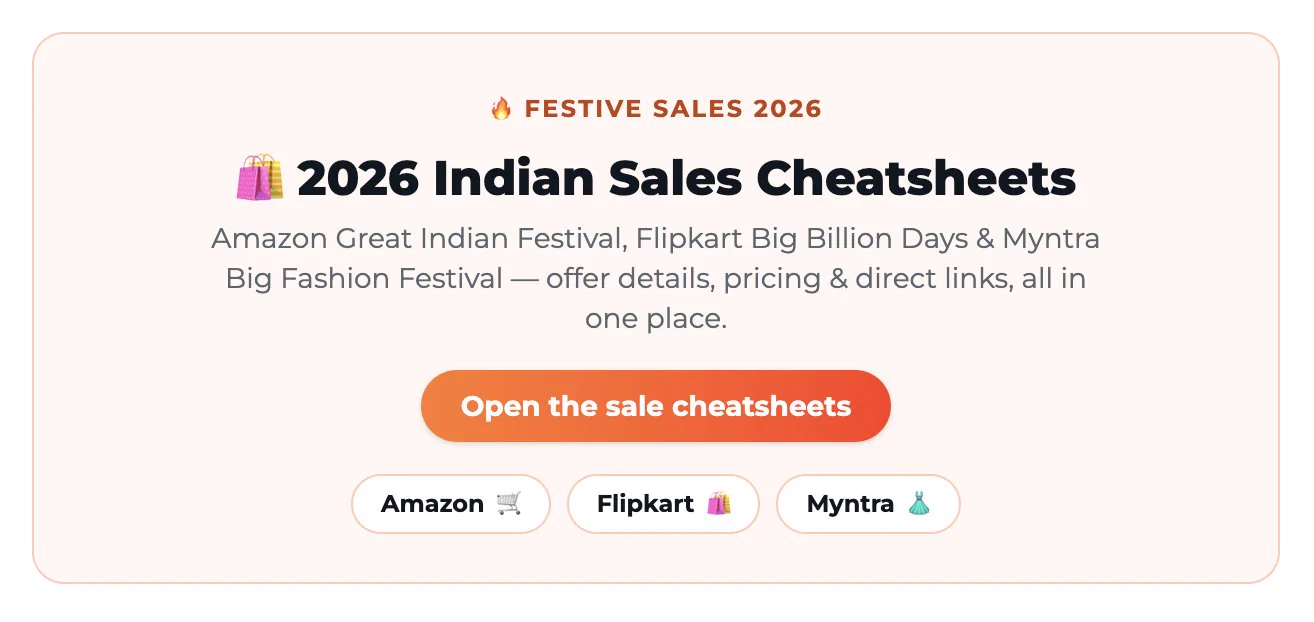Click the dress icon on Myntra chip
The width and height of the screenshot is (1314, 622).
pos(918,503)
